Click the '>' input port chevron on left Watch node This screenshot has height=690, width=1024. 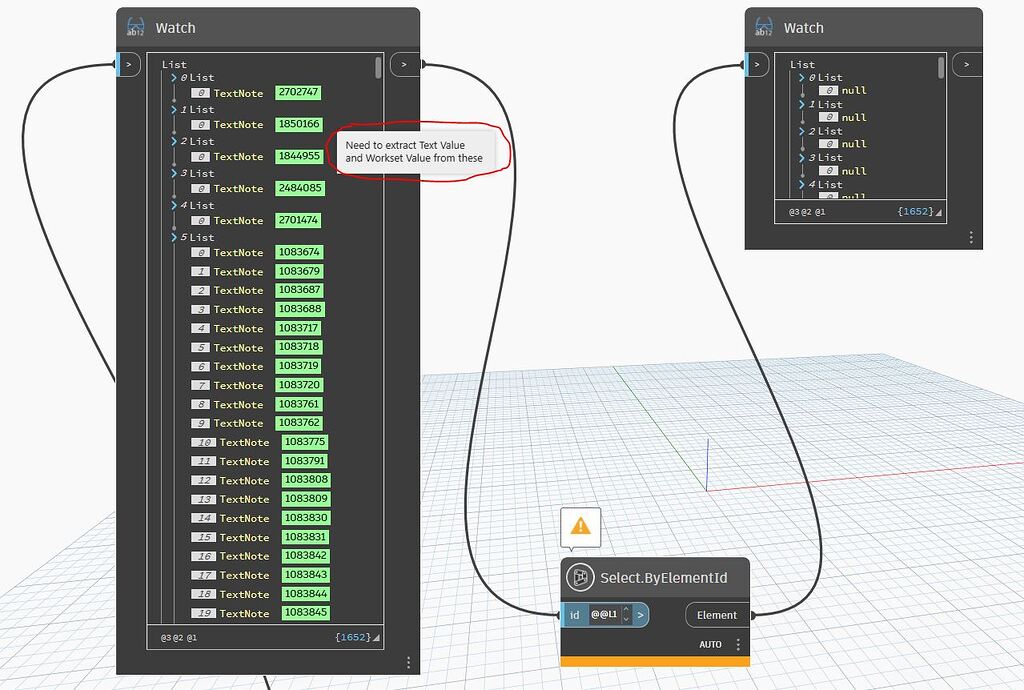tap(128, 63)
